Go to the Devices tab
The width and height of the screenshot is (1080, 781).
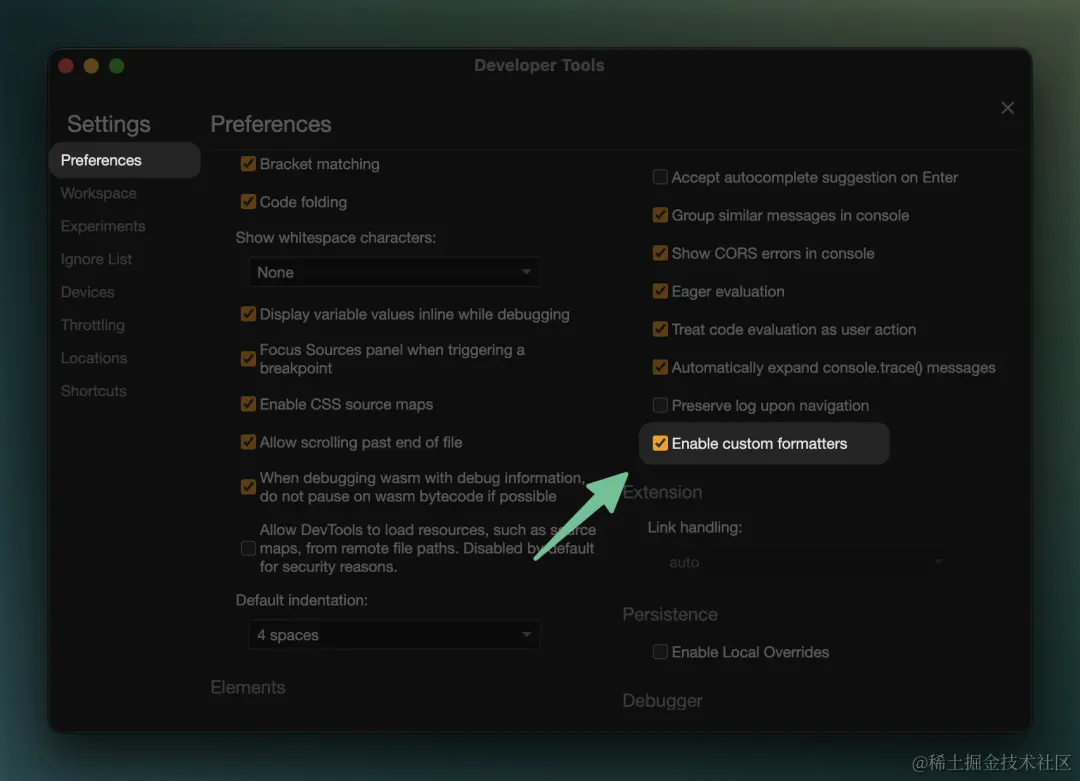87,292
